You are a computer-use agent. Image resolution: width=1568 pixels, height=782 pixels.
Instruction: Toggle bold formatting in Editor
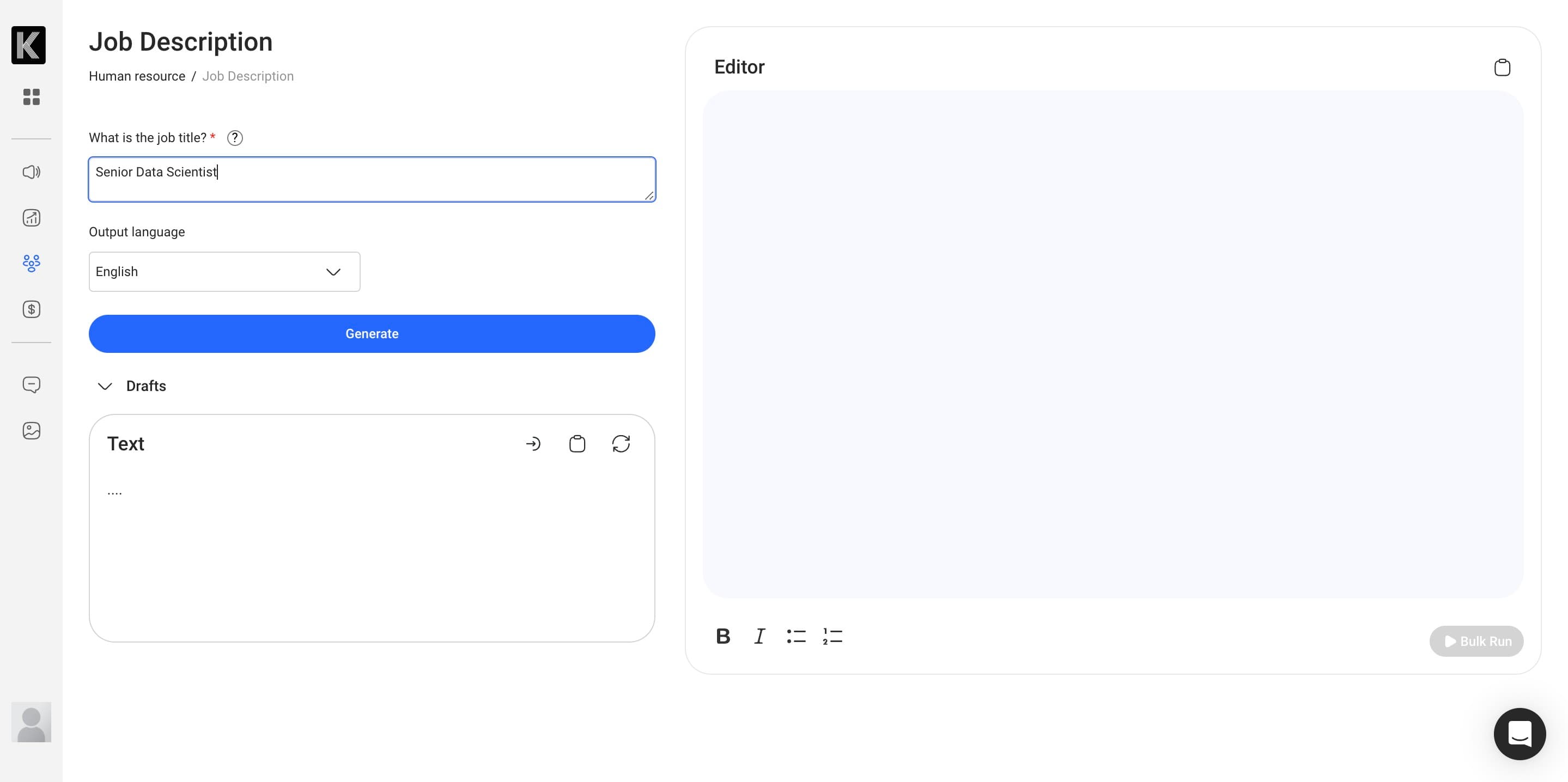tap(722, 637)
